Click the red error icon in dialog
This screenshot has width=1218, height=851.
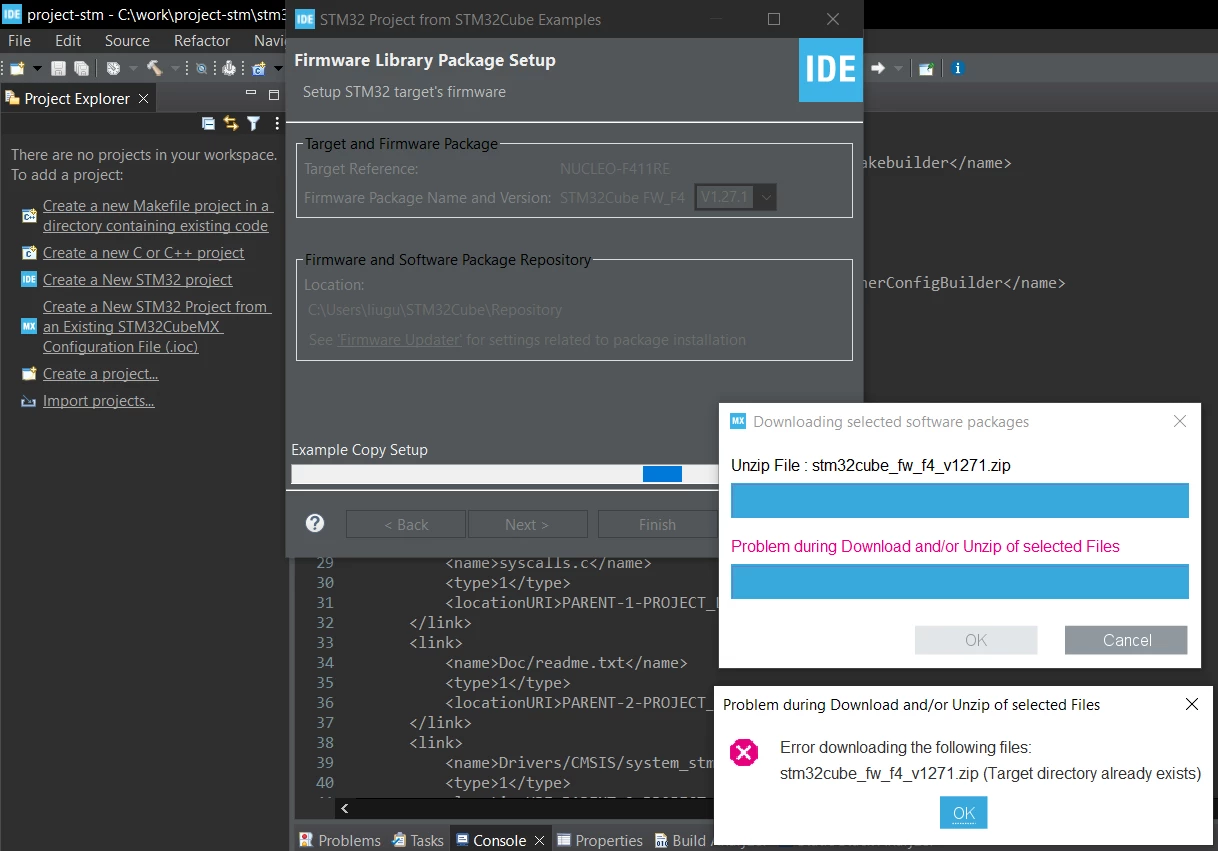coord(744,753)
